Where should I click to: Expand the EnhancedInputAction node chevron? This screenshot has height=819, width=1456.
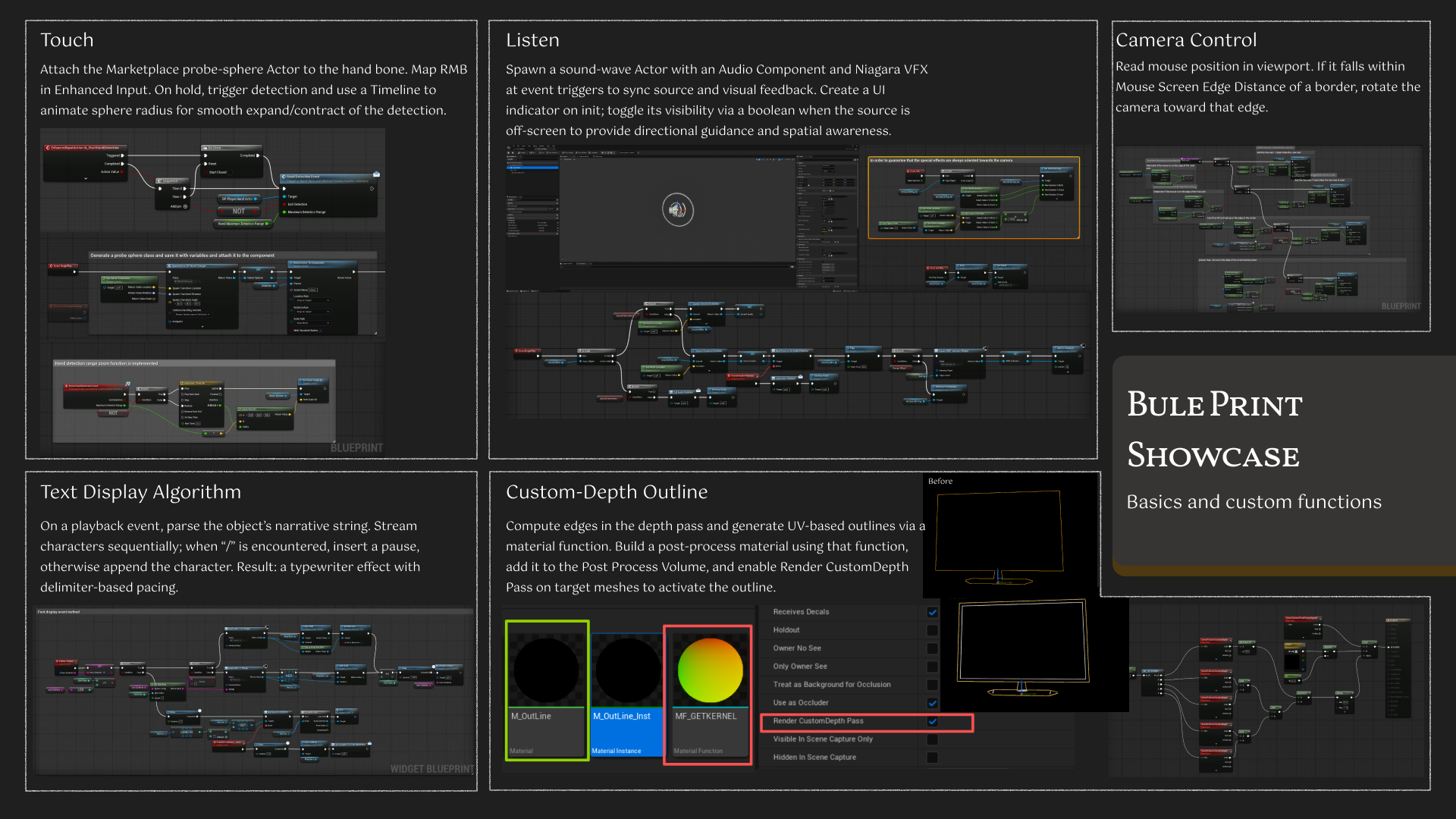(86, 178)
